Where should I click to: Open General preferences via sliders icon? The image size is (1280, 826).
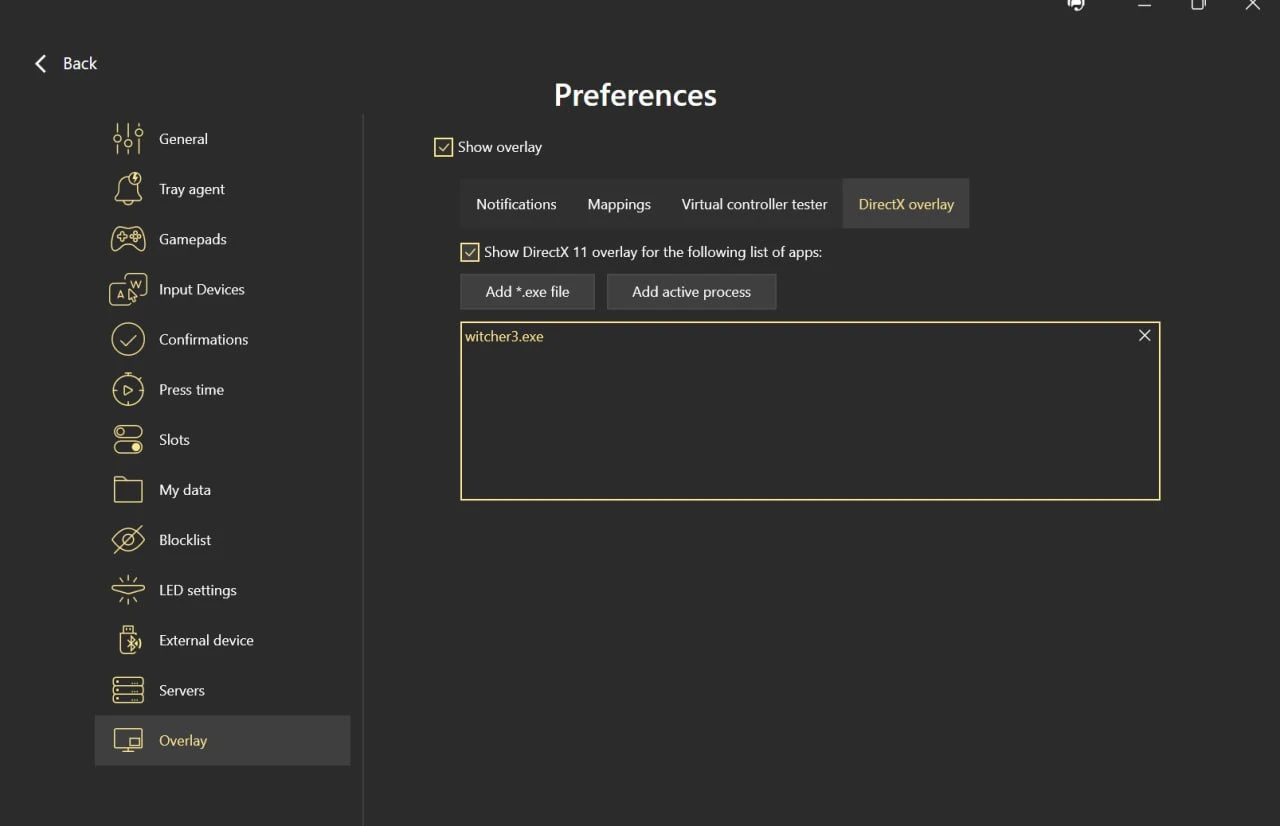pos(128,139)
